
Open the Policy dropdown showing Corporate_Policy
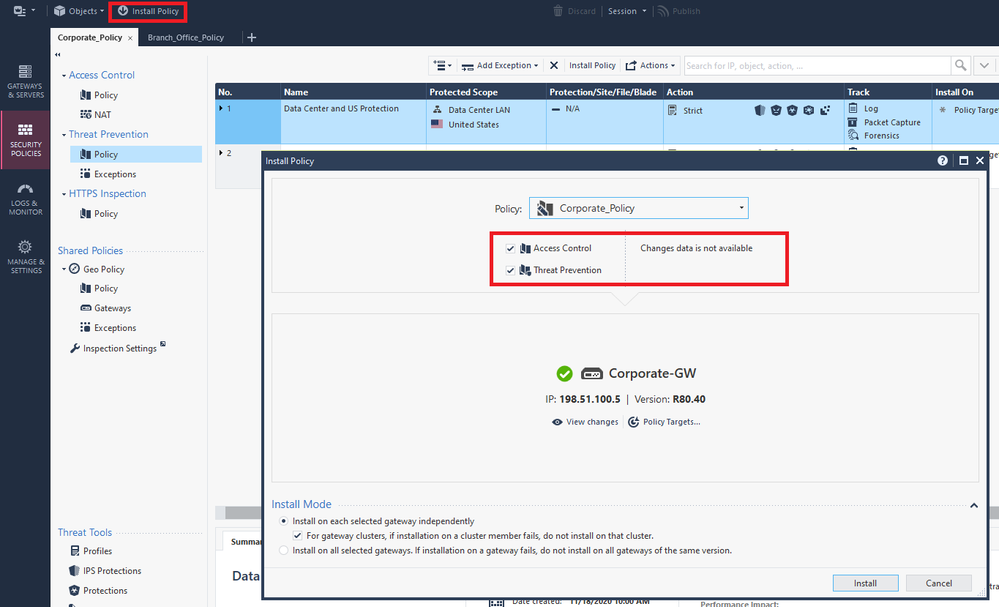pos(638,208)
